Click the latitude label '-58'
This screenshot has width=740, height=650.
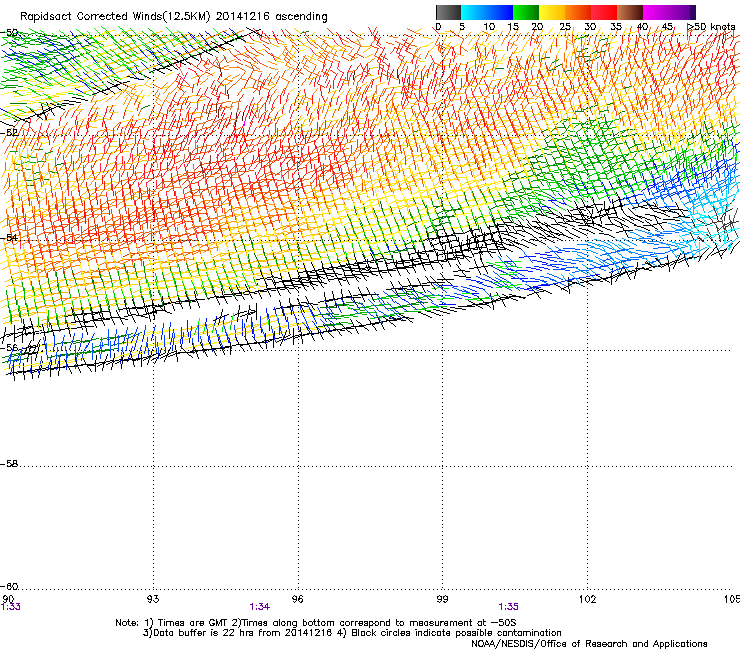[x=9, y=464]
